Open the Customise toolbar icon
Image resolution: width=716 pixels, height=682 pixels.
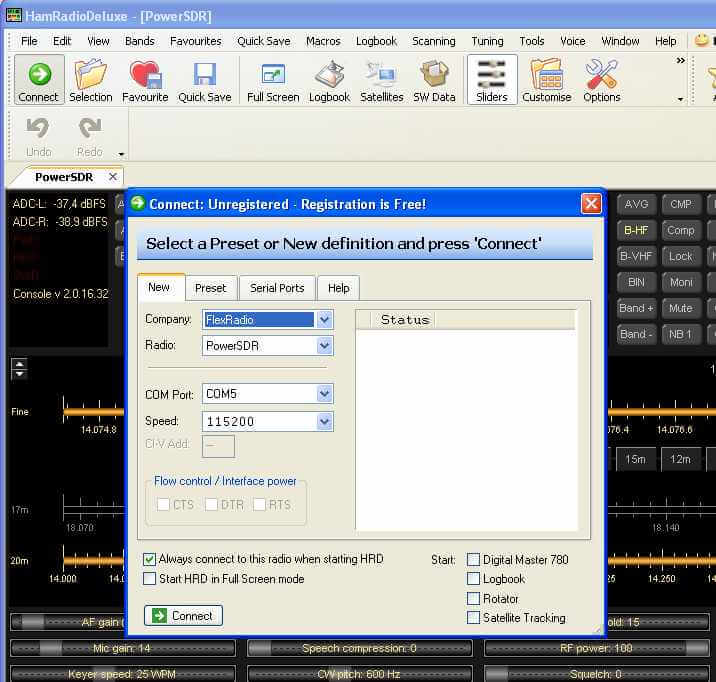click(x=547, y=80)
